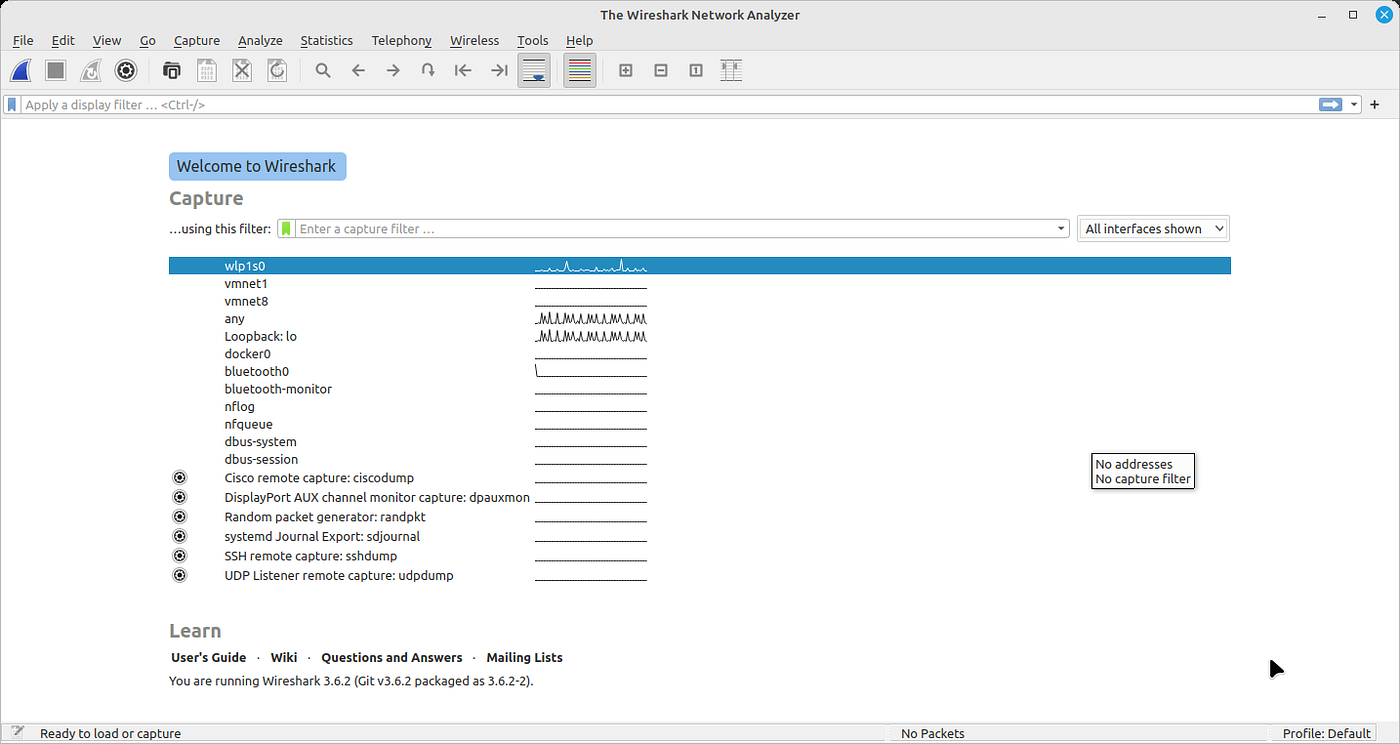Add a display filter button plus
The height and width of the screenshot is (744, 1400).
pyautogui.click(x=1375, y=104)
